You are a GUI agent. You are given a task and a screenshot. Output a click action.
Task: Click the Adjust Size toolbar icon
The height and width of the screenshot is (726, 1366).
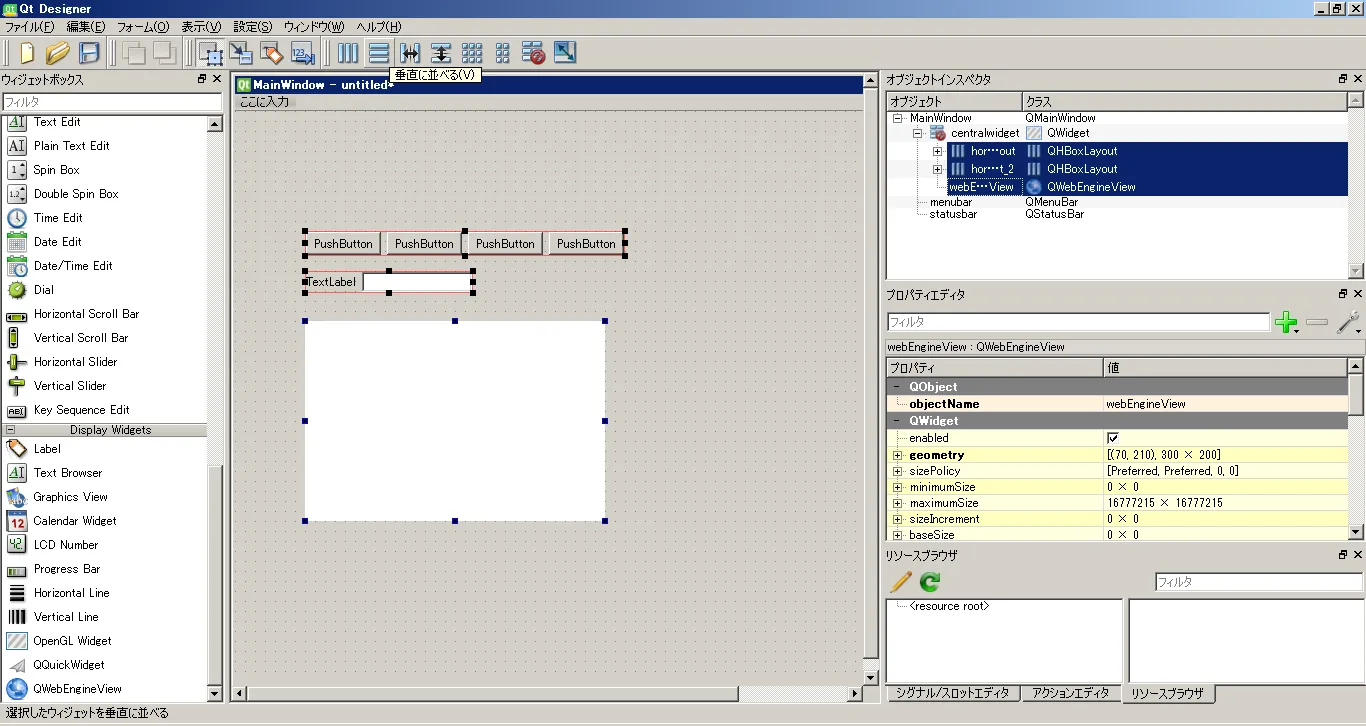564,53
